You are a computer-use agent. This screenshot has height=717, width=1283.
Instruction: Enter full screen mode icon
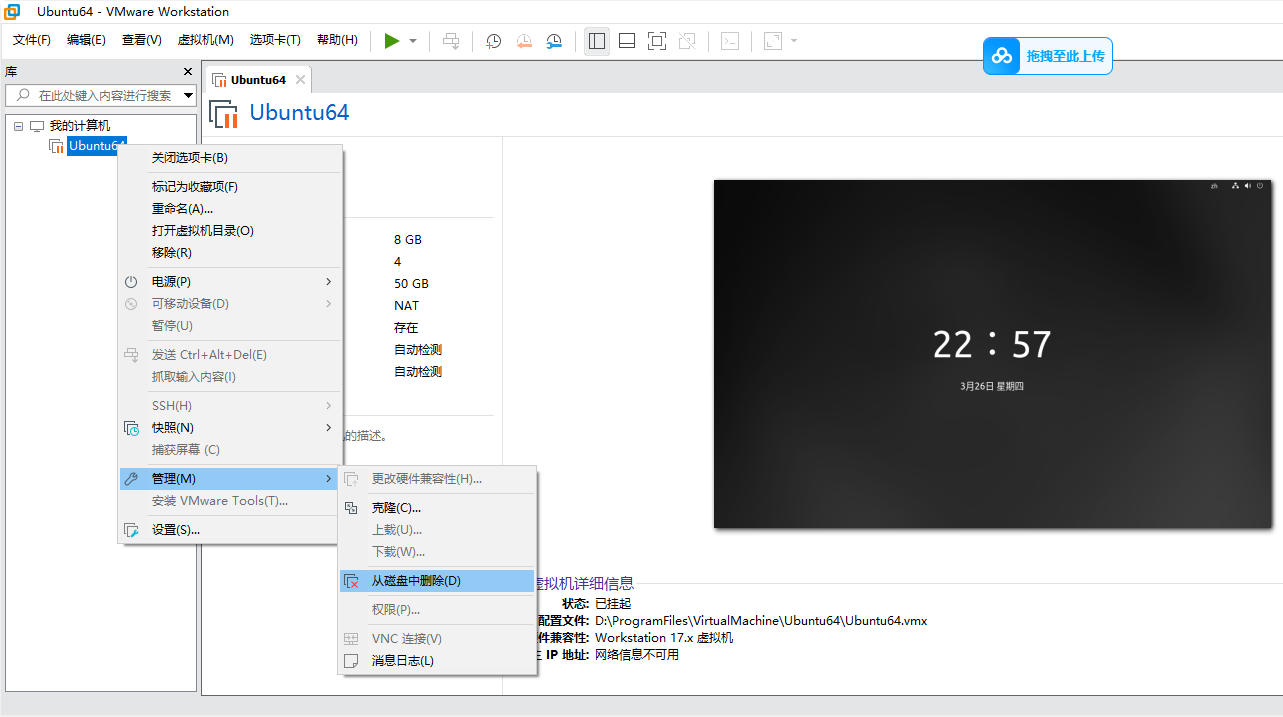pyautogui.click(x=657, y=41)
